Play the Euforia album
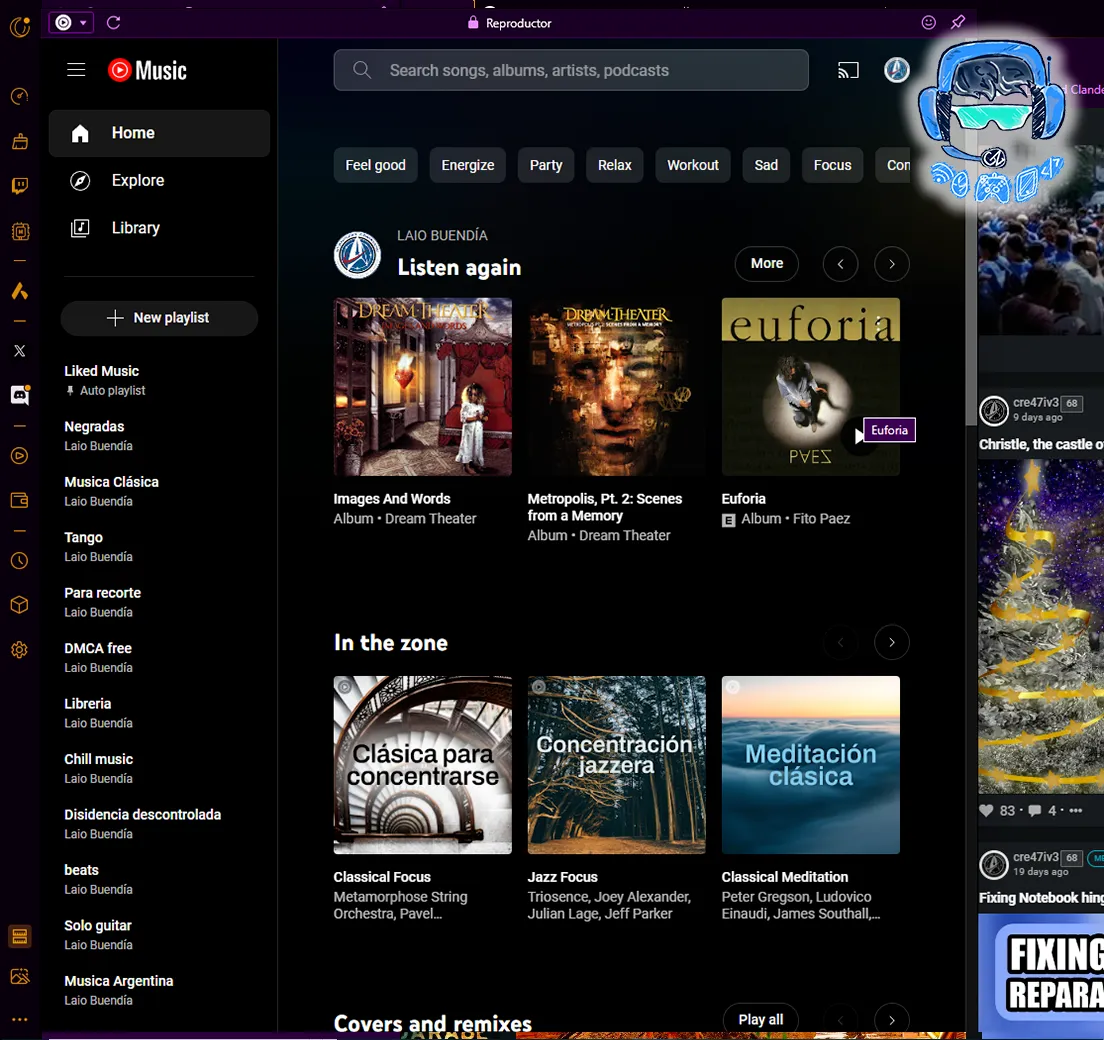1104x1040 pixels. click(859, 437)
